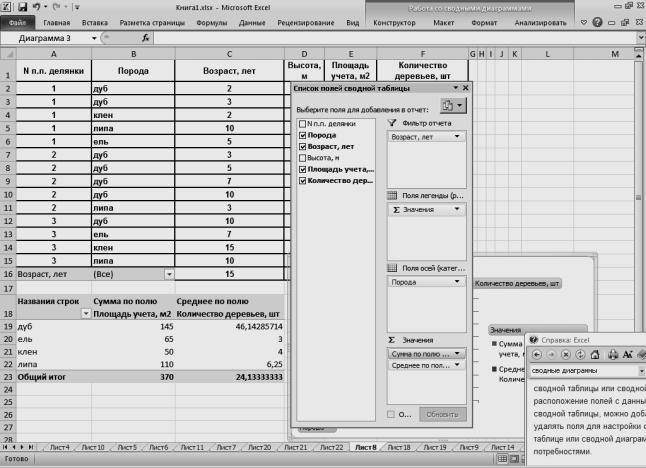This screenshot has height=468, width=646.
Task: Go to first sheet tab navigation arrow
Action: 5,447
